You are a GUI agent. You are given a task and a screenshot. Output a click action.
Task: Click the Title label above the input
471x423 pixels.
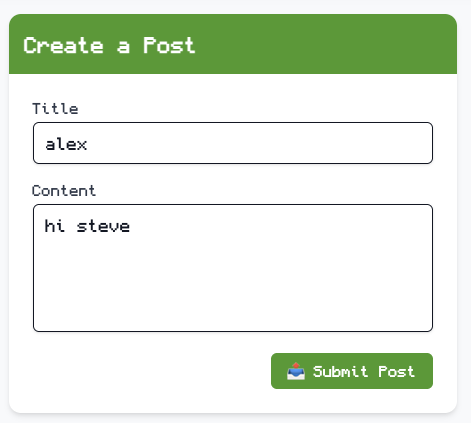click(x=55, y=109)
